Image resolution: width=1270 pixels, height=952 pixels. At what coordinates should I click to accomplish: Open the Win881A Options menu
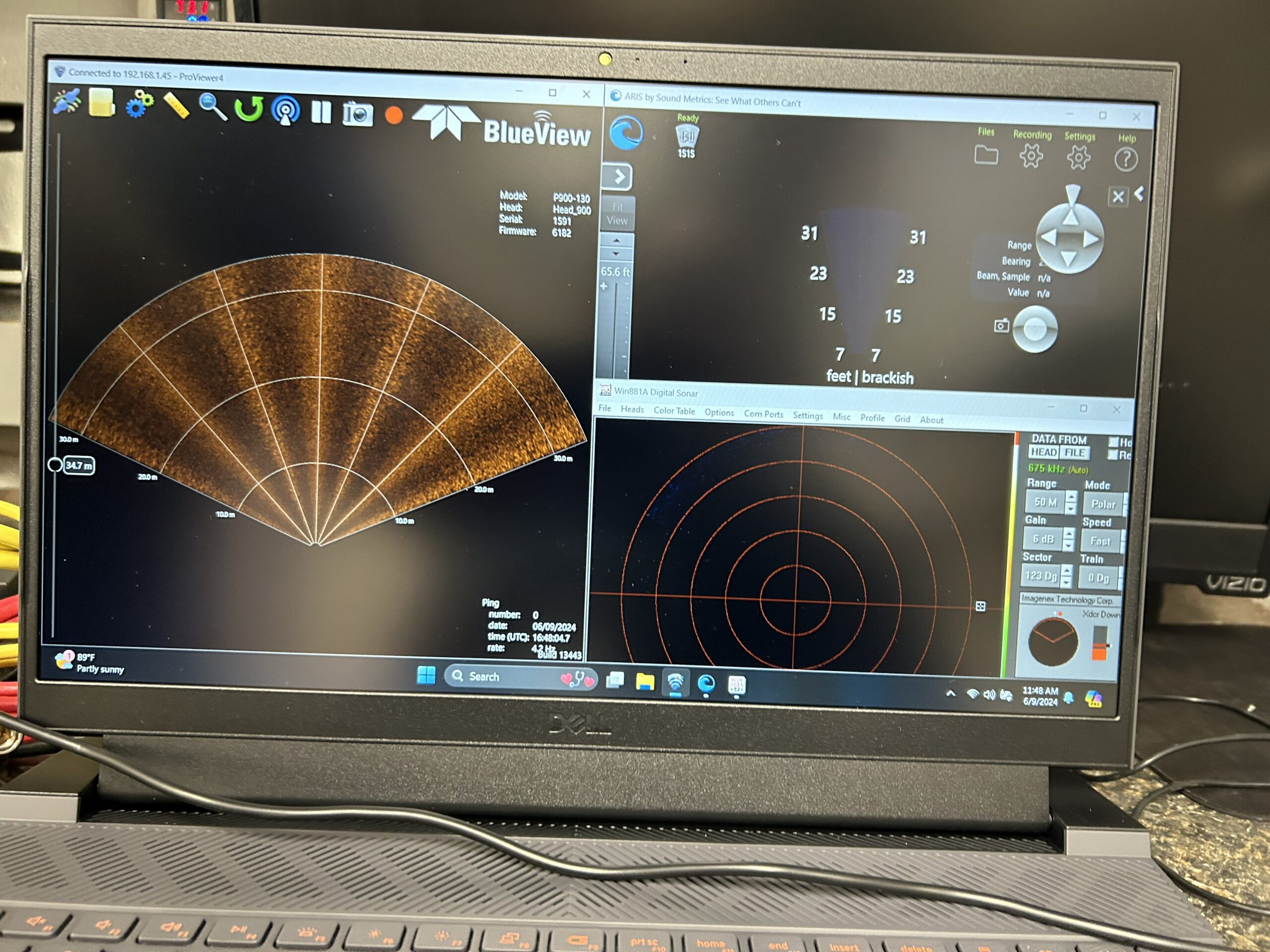(x=719, y=413)
